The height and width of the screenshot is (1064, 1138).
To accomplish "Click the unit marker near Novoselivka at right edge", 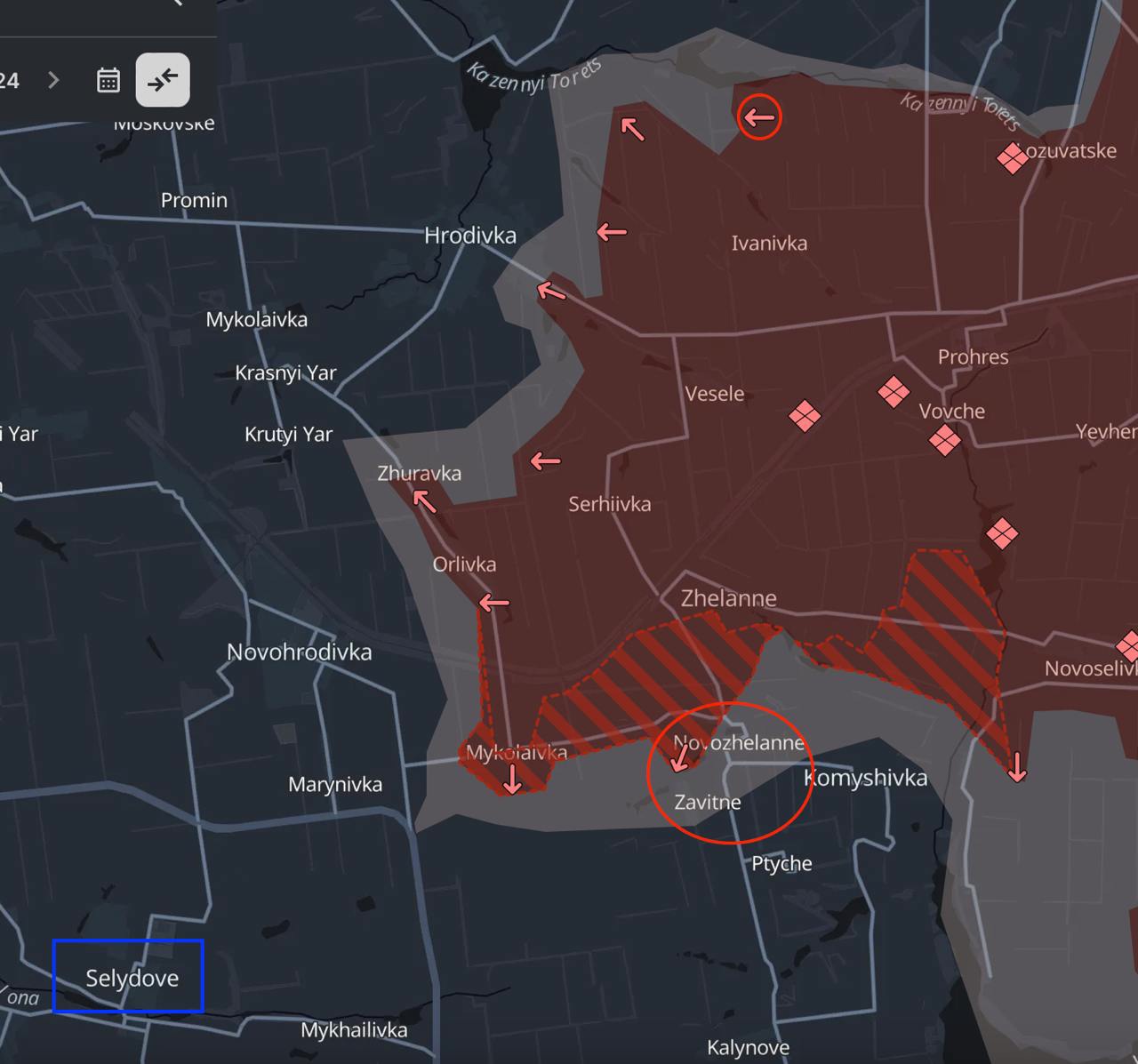I will click(x=1129, y=645).
